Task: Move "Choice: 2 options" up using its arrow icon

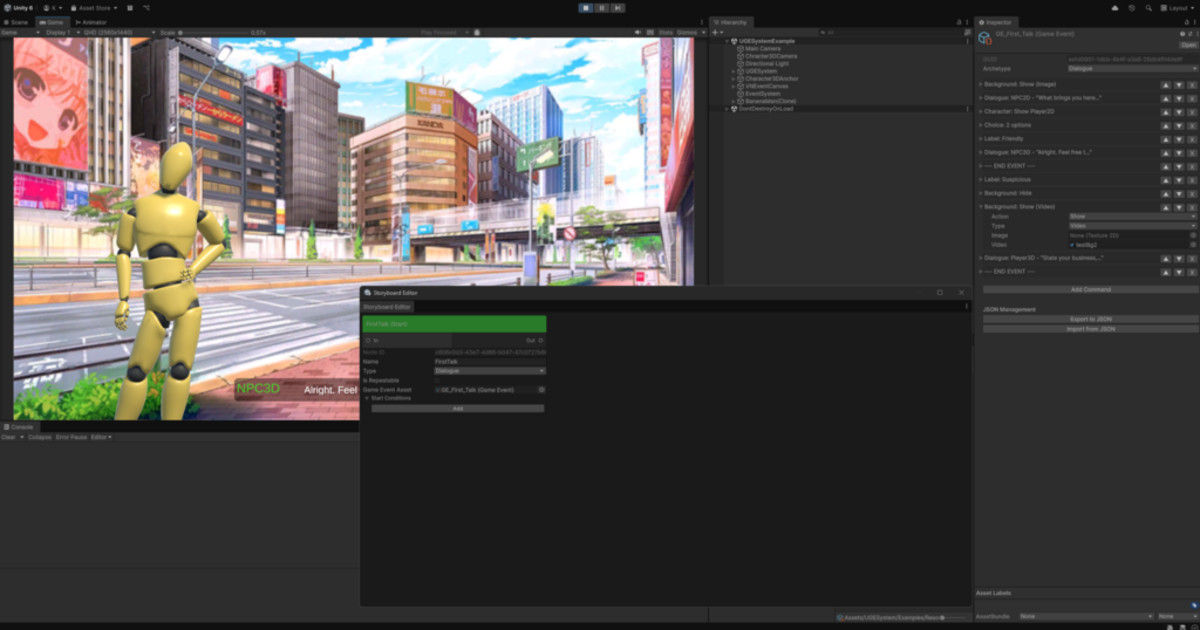Action: pos(1166,125)
